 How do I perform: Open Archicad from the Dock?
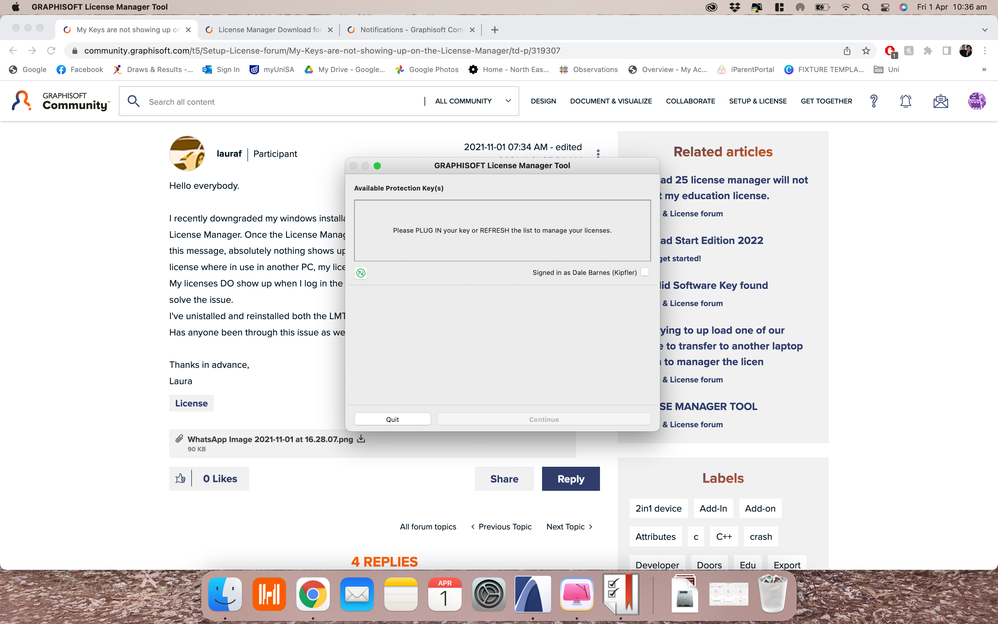(x=533, y=594)
